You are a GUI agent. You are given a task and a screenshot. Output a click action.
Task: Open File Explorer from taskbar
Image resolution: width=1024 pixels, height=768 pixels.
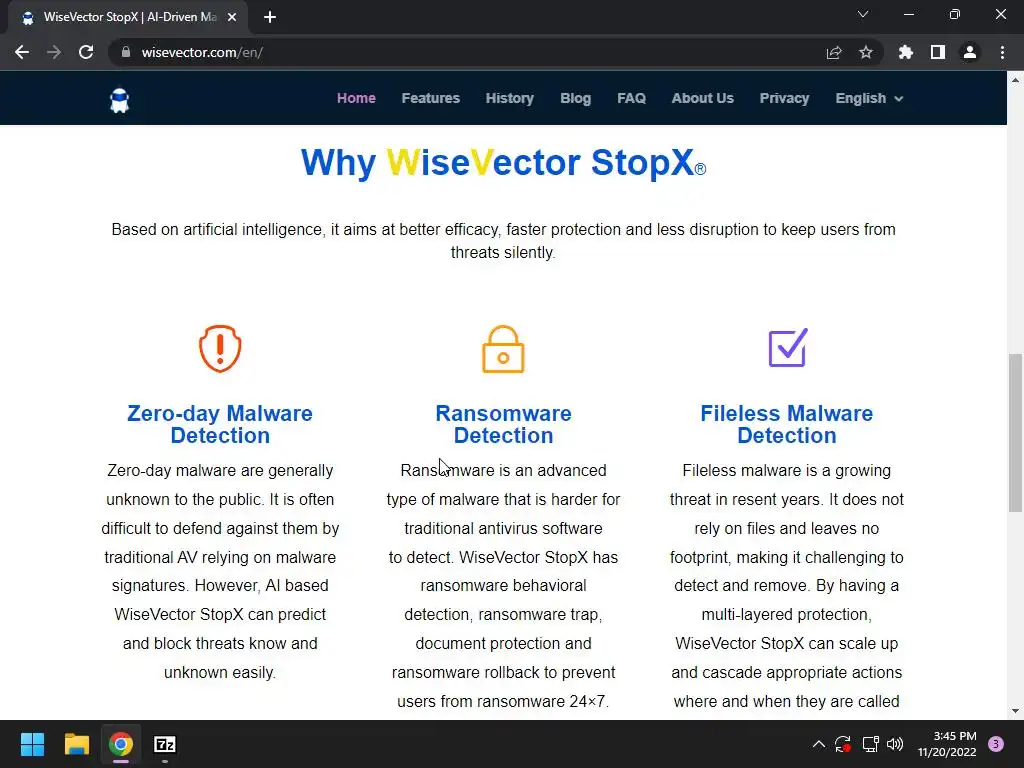click(x=76, y=744)
